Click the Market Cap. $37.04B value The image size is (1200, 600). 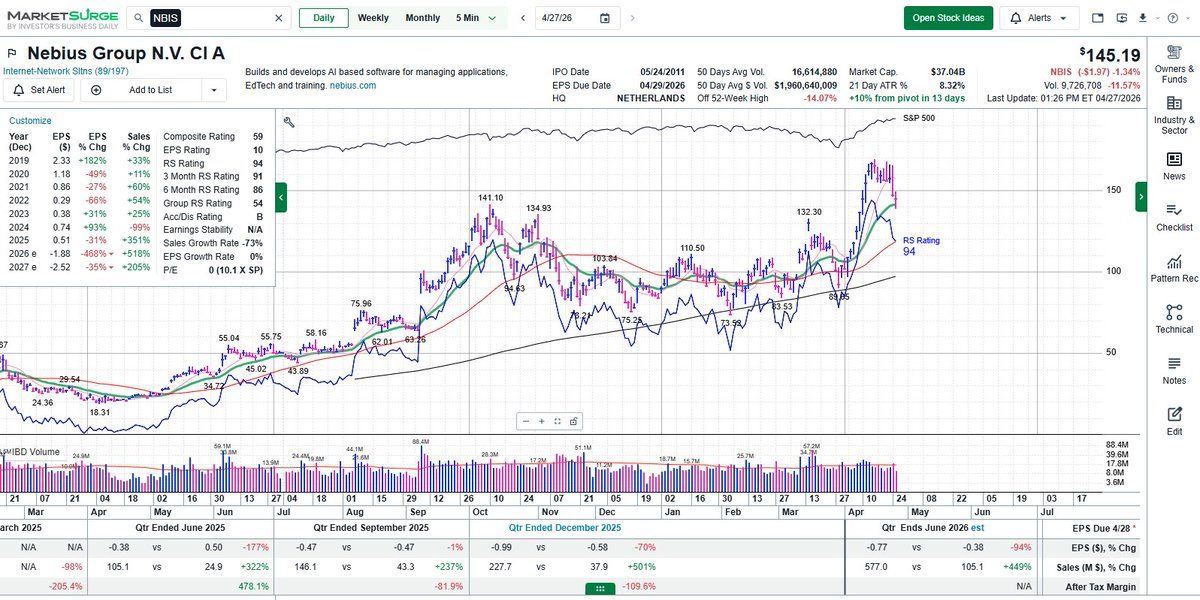(948, 72)
